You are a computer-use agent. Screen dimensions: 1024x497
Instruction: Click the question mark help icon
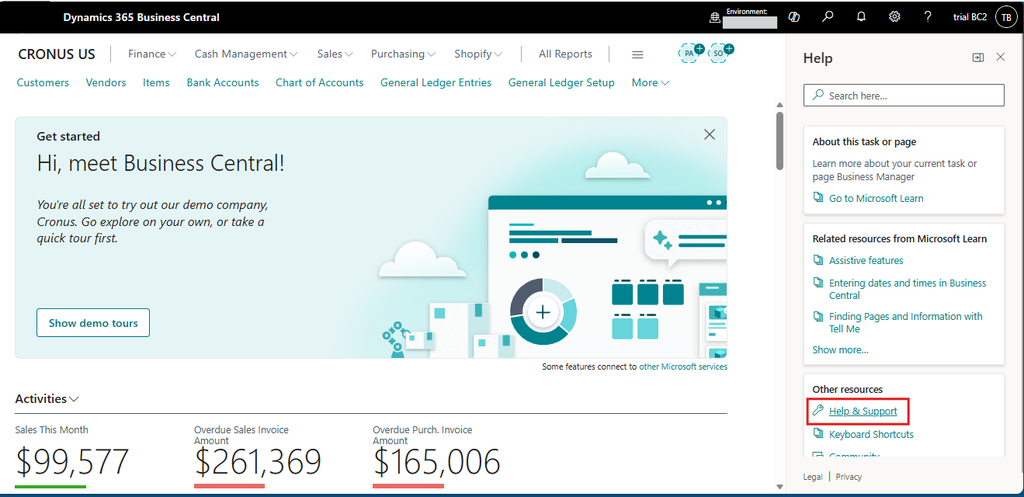pos(928,18)
